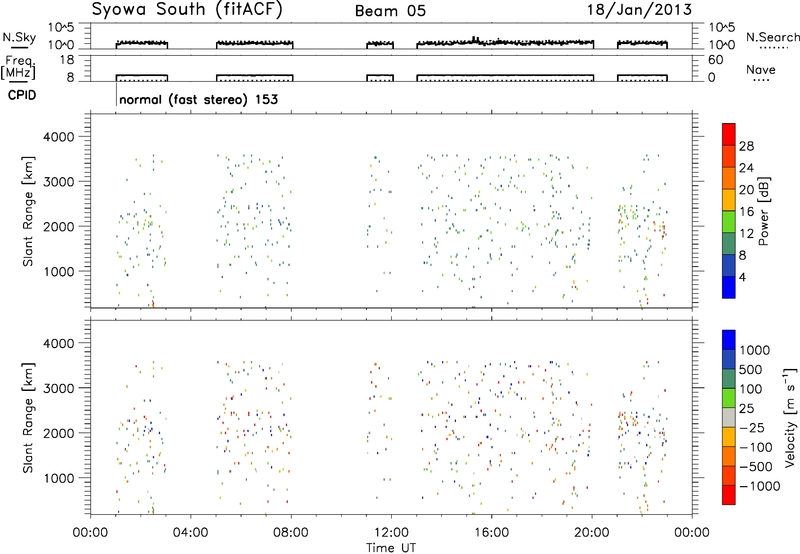This screenshot has width=800, height=554.
Task: Click the blue bottom of Power colorbar
Action: (729, 287)
